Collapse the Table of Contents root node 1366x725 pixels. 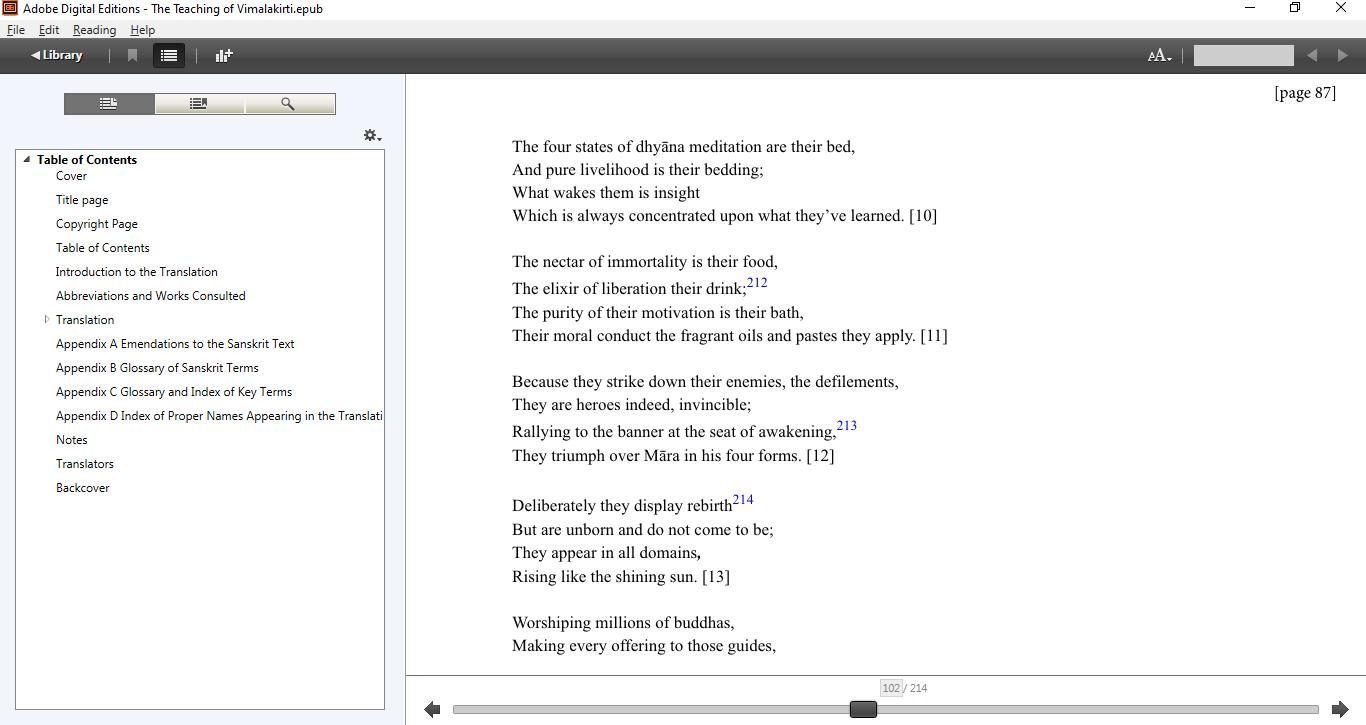[27, 160]
